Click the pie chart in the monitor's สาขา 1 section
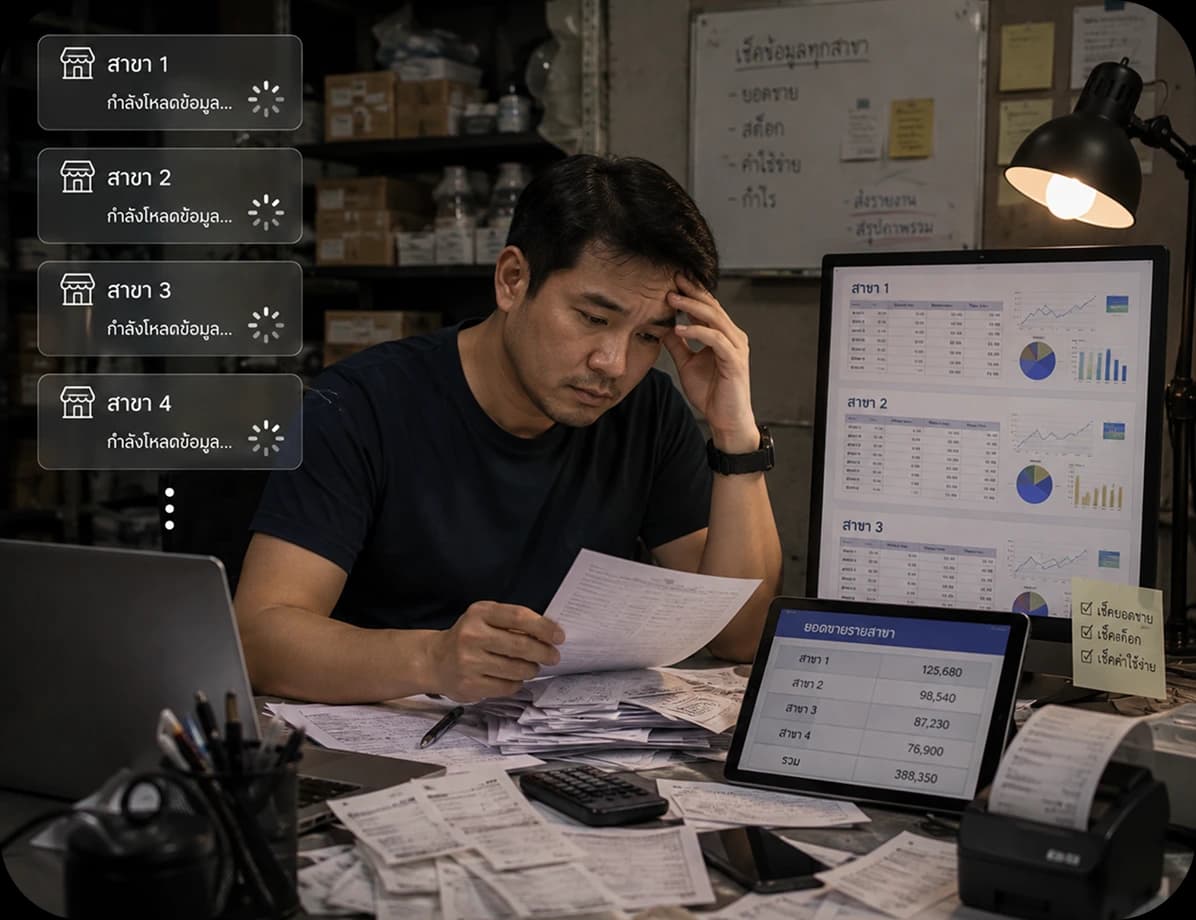The width and height of the screenshot is (1196, 920). [1037, 360]
